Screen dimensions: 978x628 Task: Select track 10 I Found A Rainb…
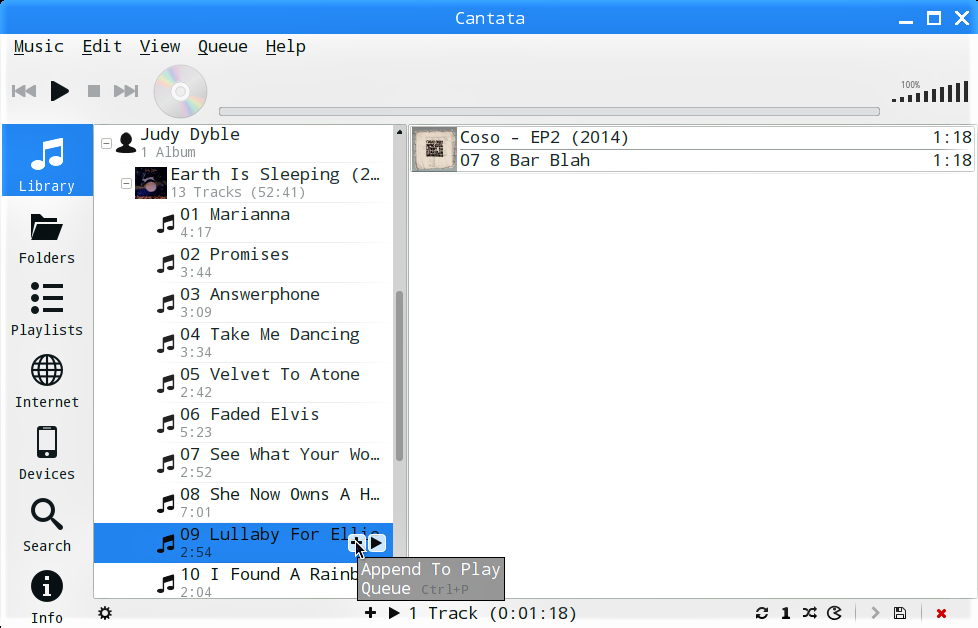(x=243, y=582)
